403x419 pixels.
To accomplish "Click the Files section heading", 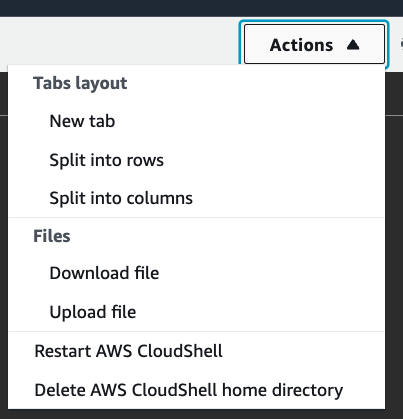I will pos(52,236).
